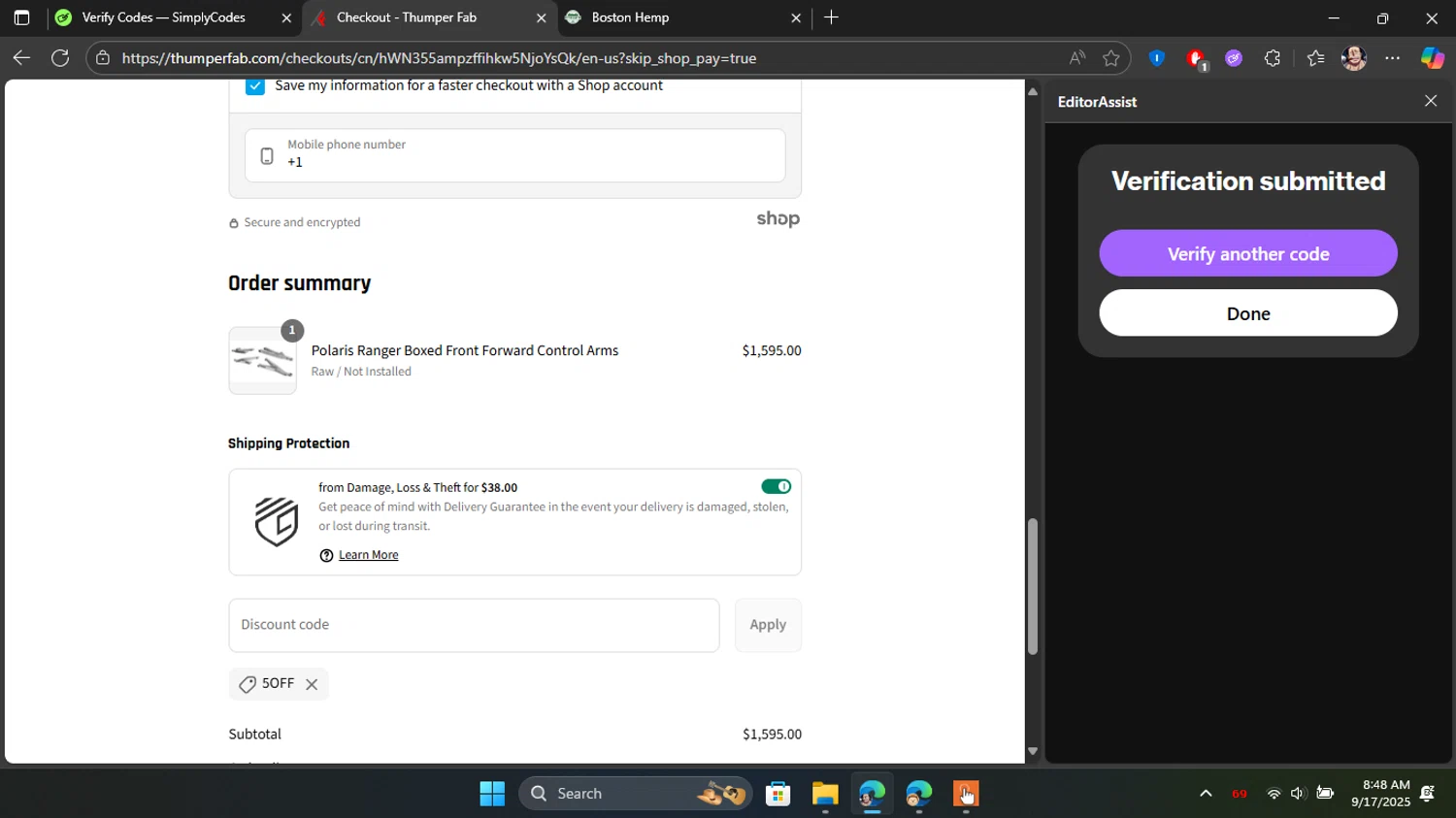Open Microsoft Store from taskbar
Viewport: 1456px width, 818px height.
(778, 794)
